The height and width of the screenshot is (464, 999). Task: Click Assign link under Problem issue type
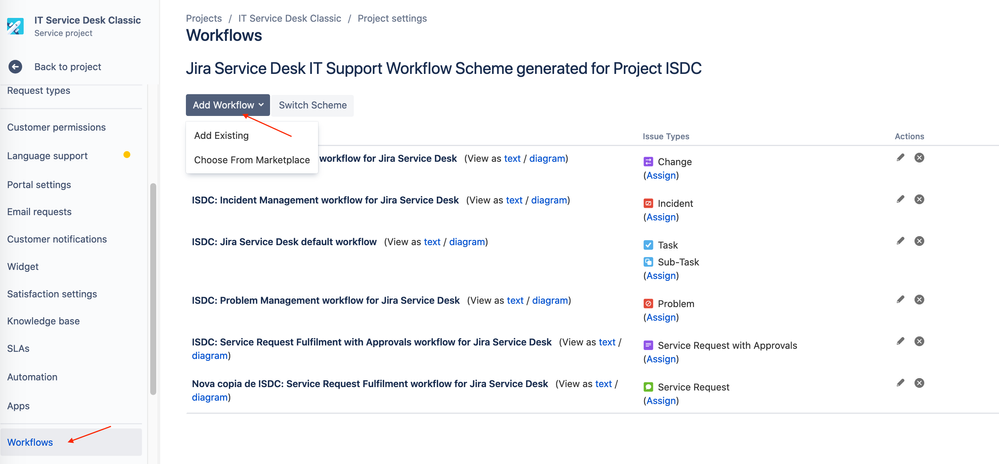click(661, 317)
